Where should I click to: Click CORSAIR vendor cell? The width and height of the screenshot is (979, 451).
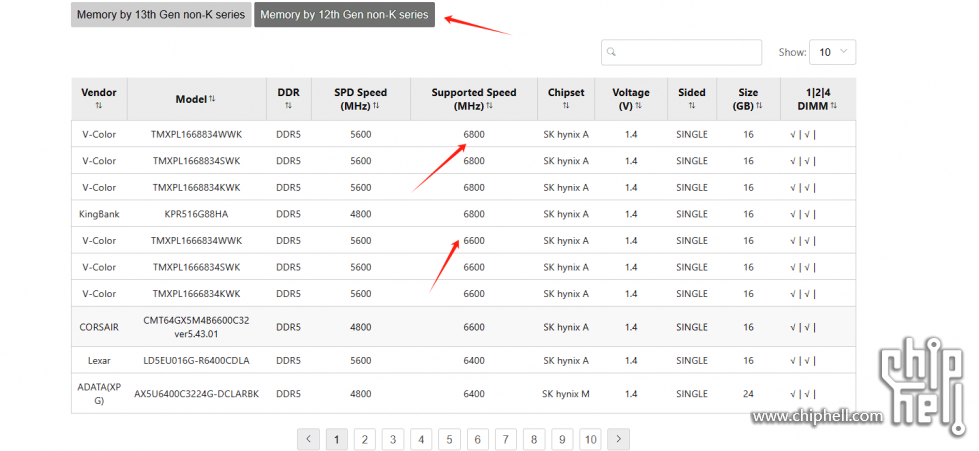point(99,327)
